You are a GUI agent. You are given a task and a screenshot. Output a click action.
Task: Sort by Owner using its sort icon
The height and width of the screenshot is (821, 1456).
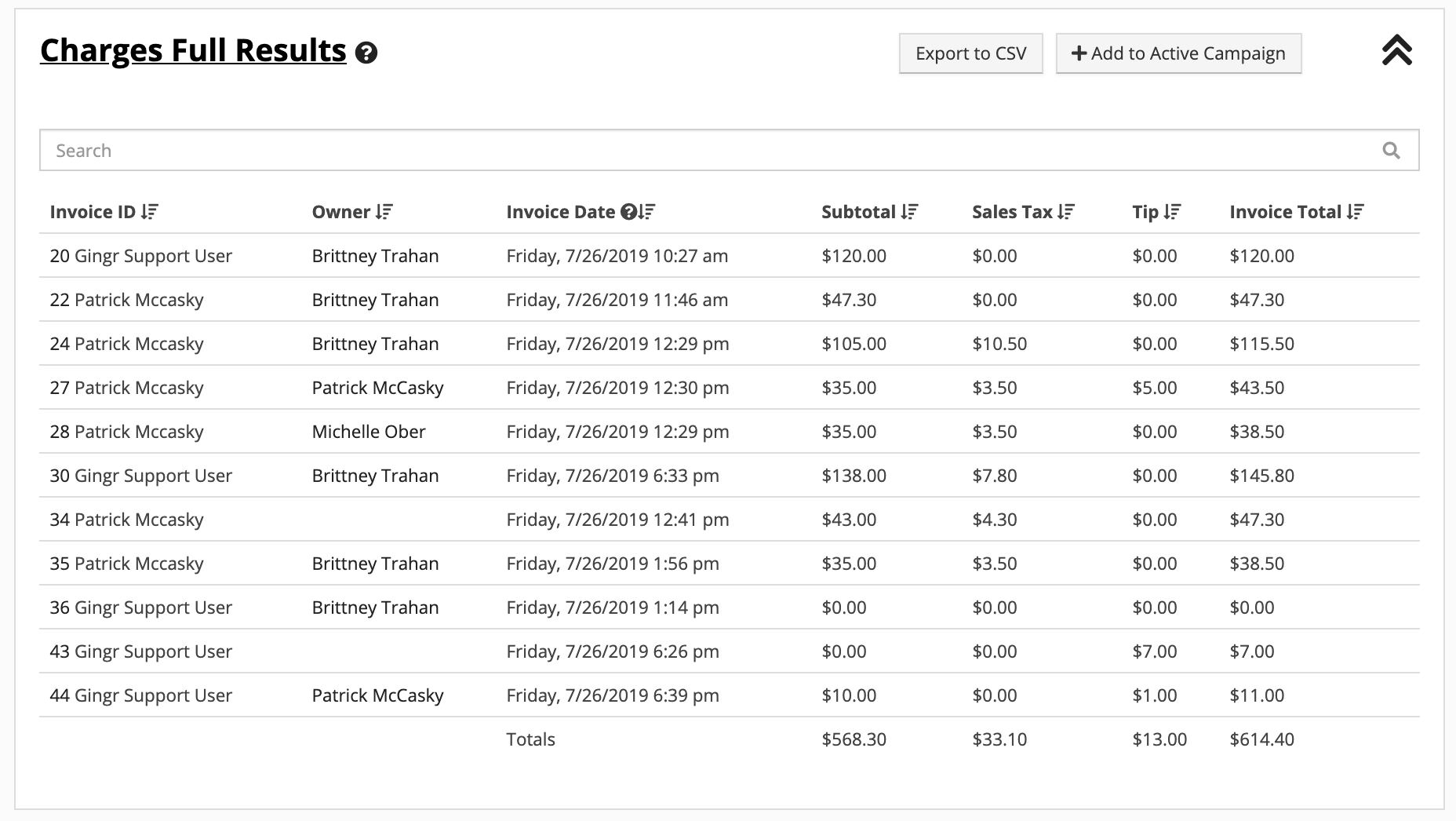tap(384, 212)
